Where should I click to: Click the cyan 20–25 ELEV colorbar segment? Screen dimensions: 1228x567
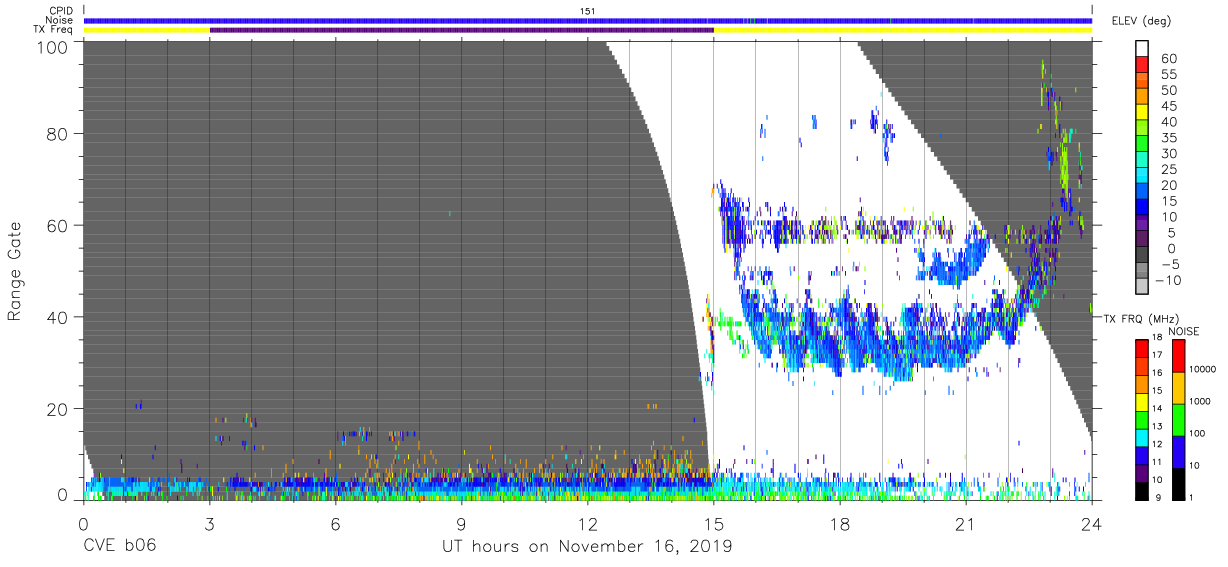point(1143,176)
